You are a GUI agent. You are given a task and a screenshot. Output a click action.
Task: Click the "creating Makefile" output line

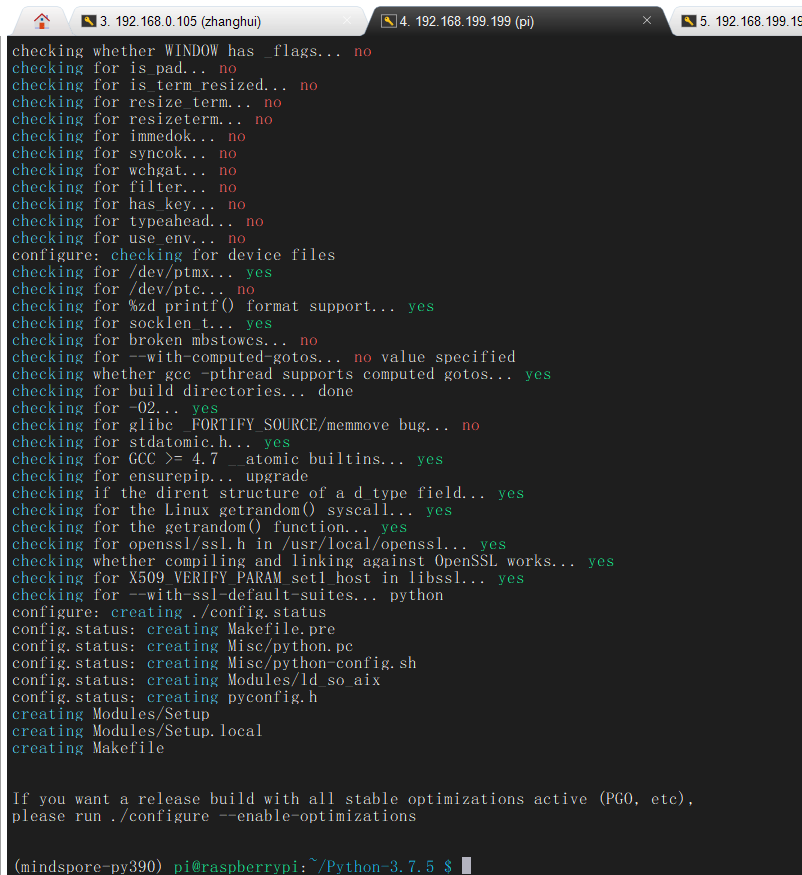(88, 748)
